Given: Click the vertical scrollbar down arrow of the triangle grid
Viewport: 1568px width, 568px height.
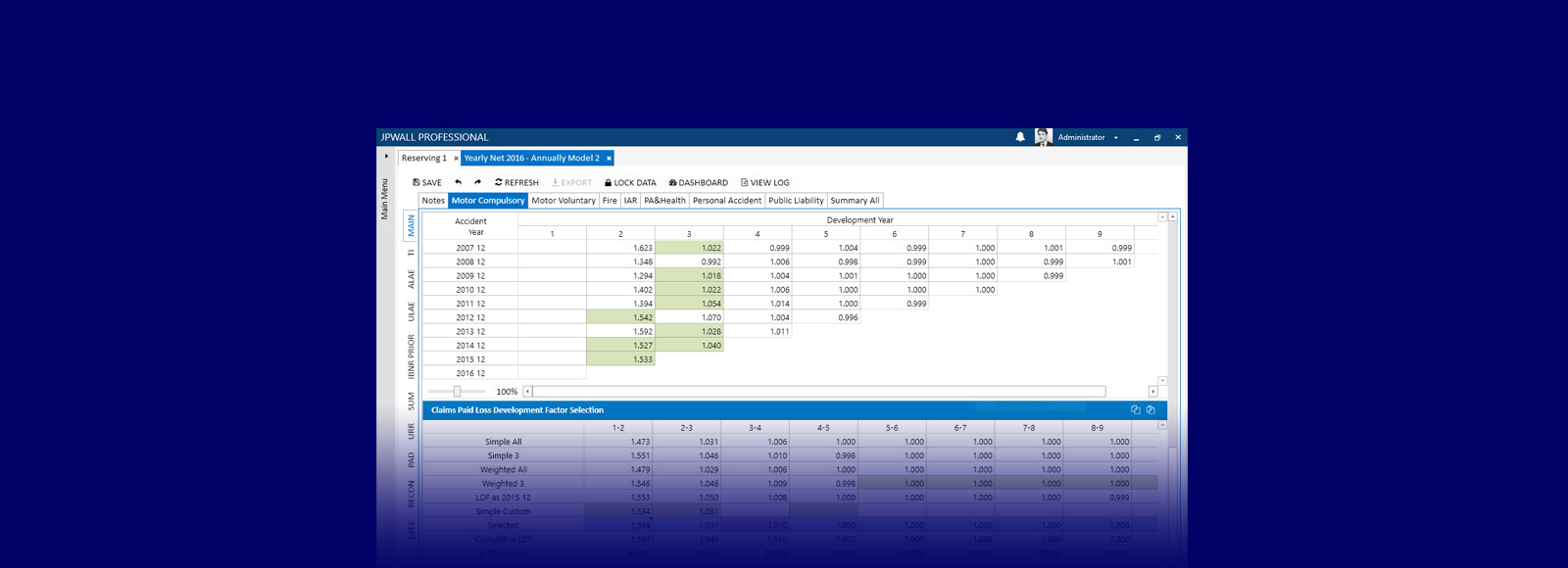Looking at the screenshot, I should point(1162,380).
